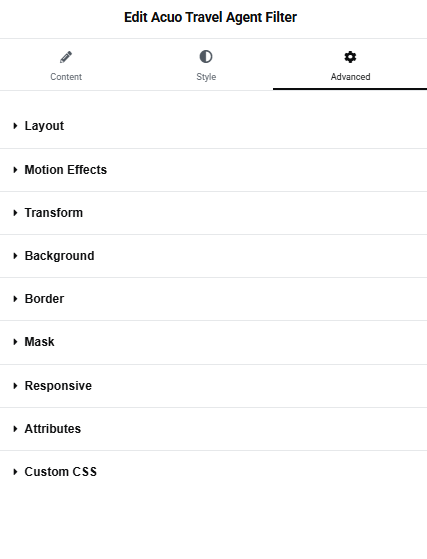Click the triangle beside Responsive
The height and width of the screenshot is (559, 427).
tap(15, 386)
